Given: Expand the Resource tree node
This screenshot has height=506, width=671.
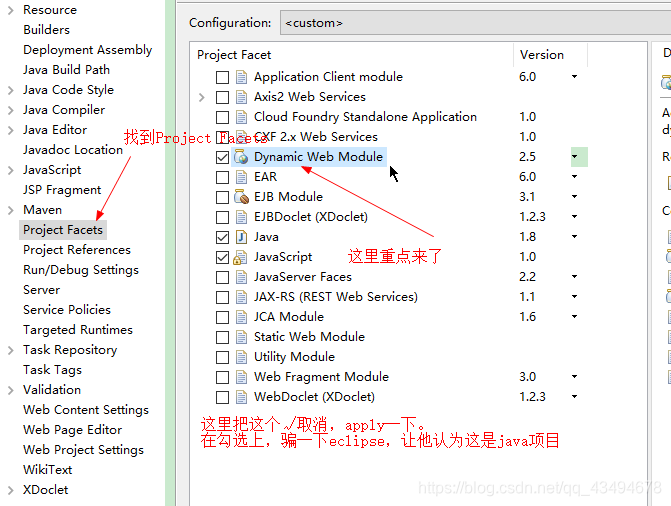Looking at the screenshot, I should [x=11, y=10].
